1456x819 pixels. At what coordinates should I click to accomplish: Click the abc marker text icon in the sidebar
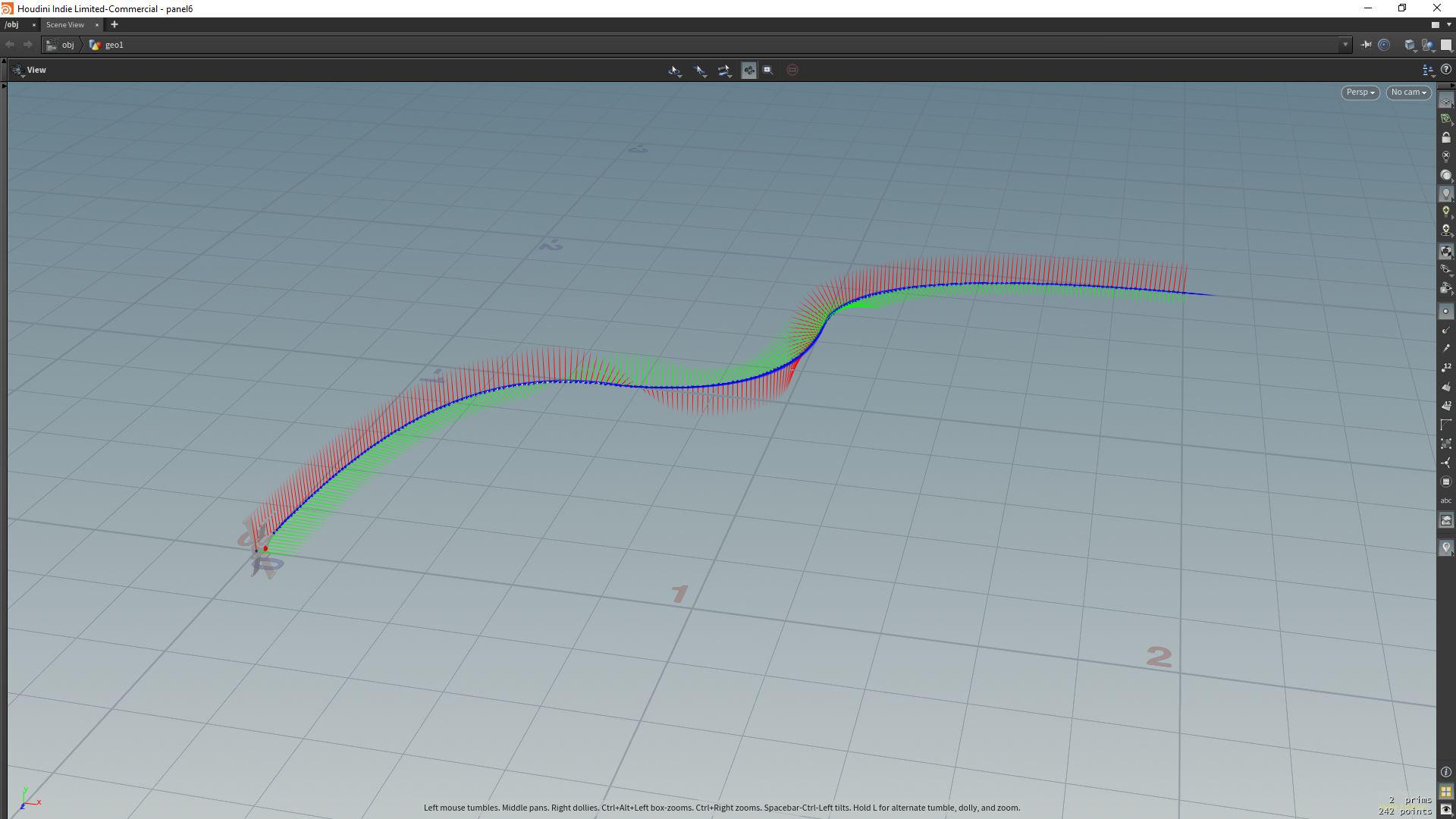(1446, 500)
